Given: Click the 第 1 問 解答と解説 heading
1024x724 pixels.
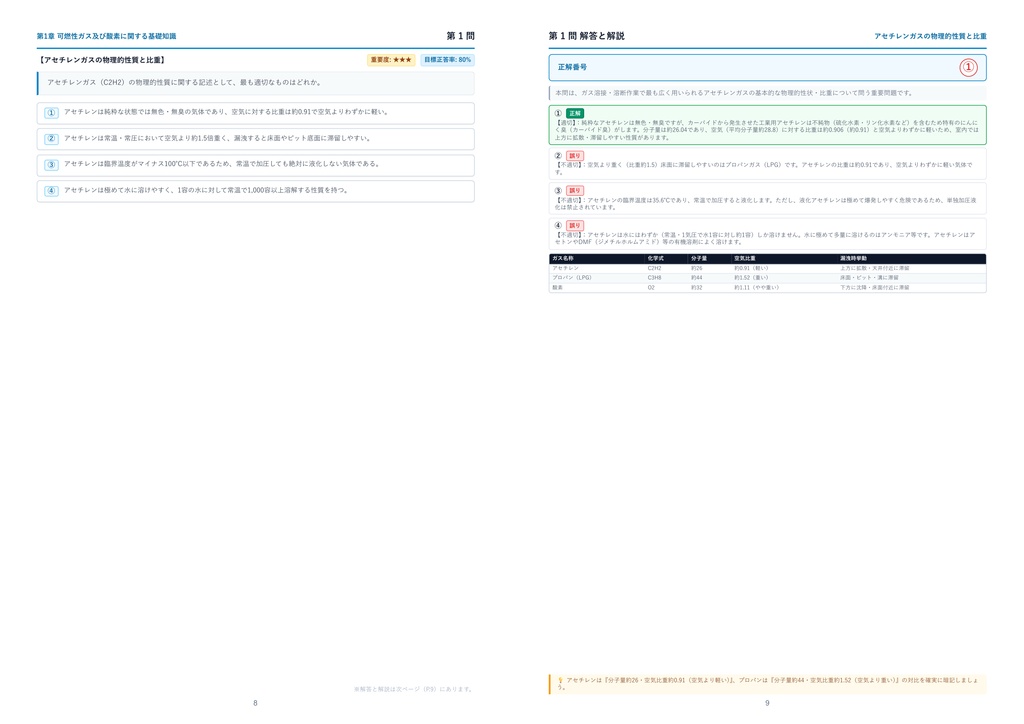Looking at the screenshot, I should click(586, 36).
